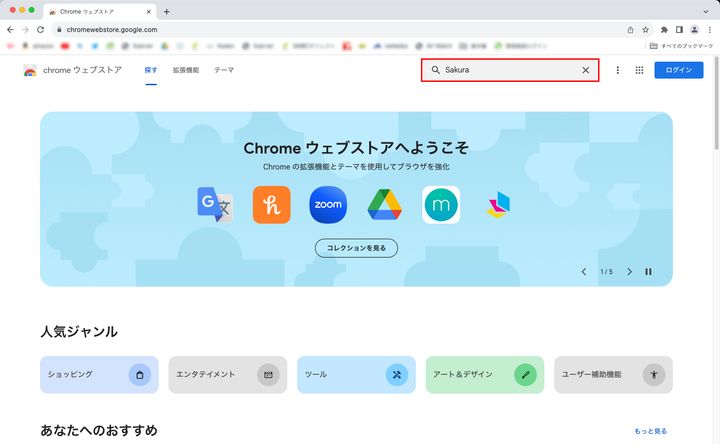
Task: Open the ショッピング category card
Action: [x=99, y=374]
